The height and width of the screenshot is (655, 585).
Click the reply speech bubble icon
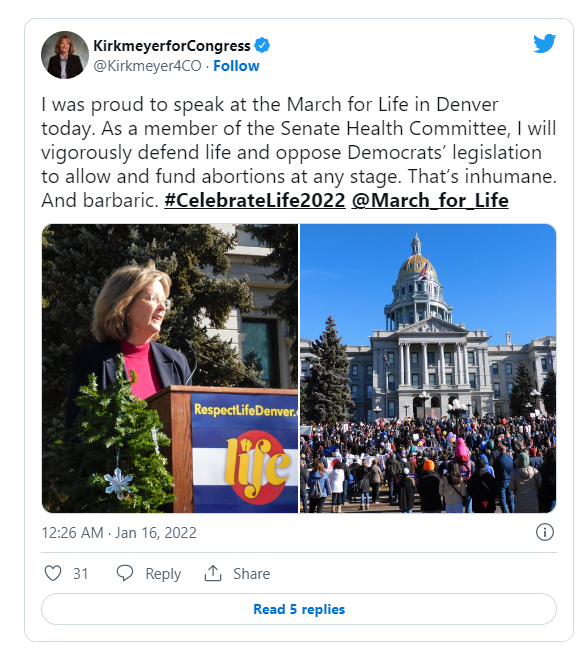tap(125, 573)
